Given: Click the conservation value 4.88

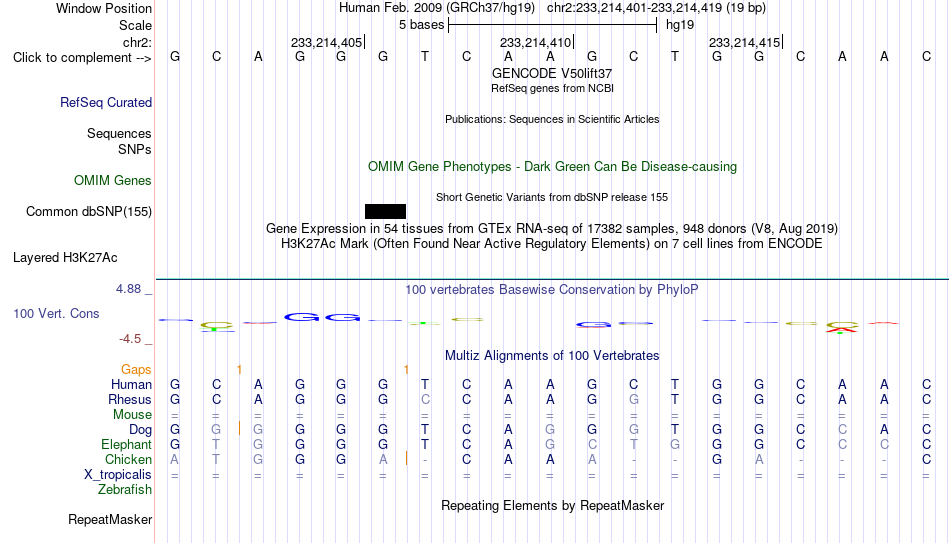Looking at the screenshot, I should 128,289.
